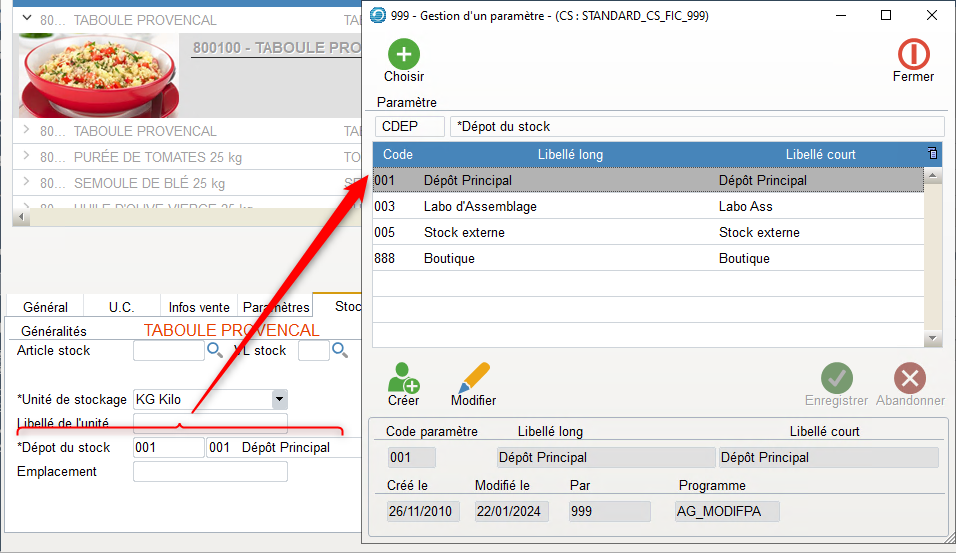Click the table options icon in header corner
The height and width of the screenshot is (553, 956).
pos(932,154)
